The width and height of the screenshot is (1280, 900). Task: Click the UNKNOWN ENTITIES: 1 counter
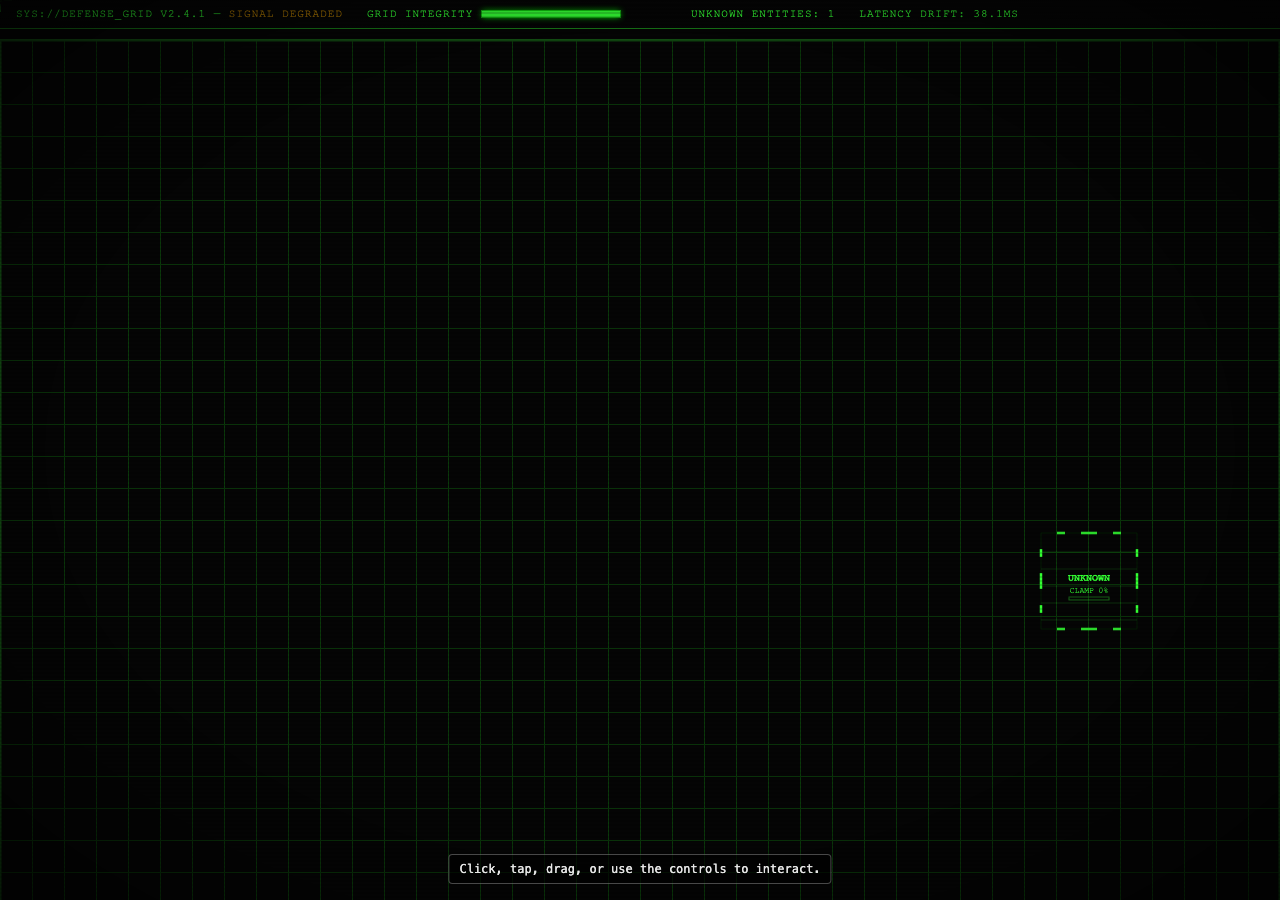pyautogui.click(x=762, y=14)
